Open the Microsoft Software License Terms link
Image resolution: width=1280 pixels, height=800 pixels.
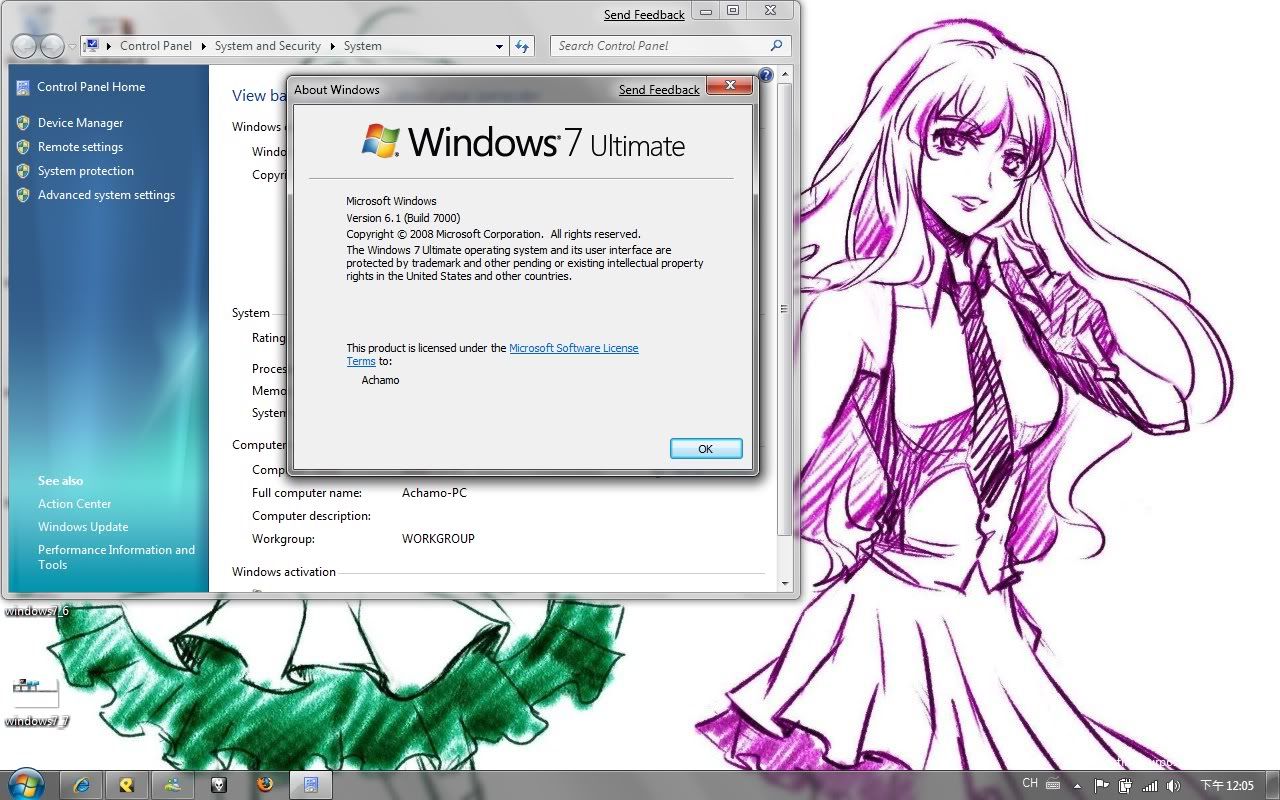point(573,348)
